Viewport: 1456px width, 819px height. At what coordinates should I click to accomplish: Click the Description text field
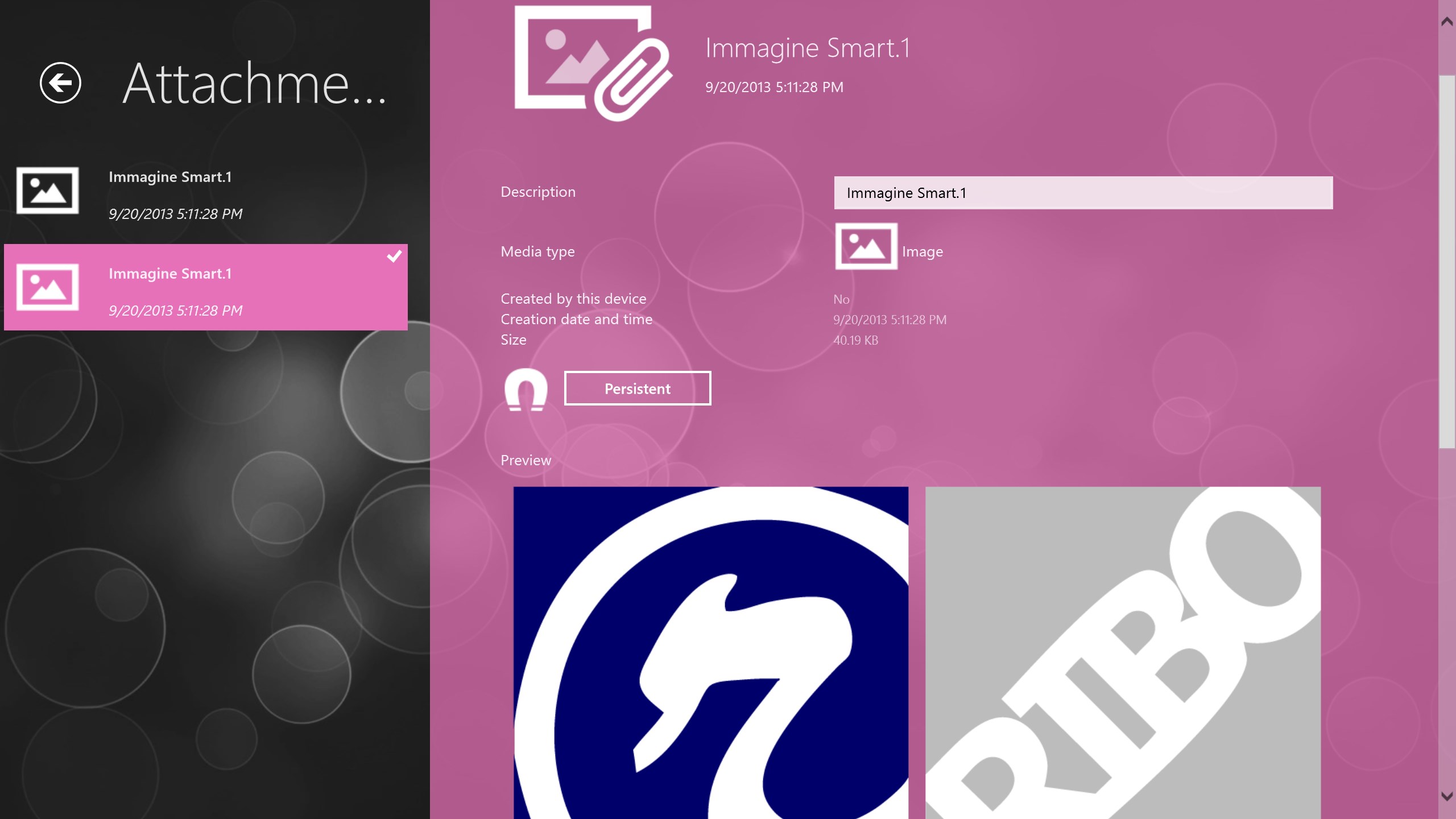click(x=1082, y=193)
